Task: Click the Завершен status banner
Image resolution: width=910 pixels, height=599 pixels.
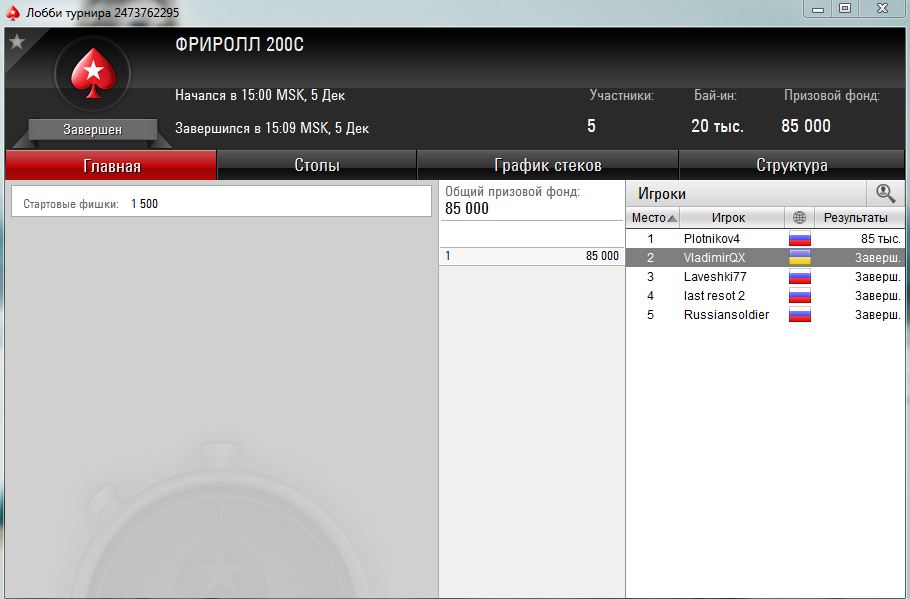Action: [x=93, y=129]
